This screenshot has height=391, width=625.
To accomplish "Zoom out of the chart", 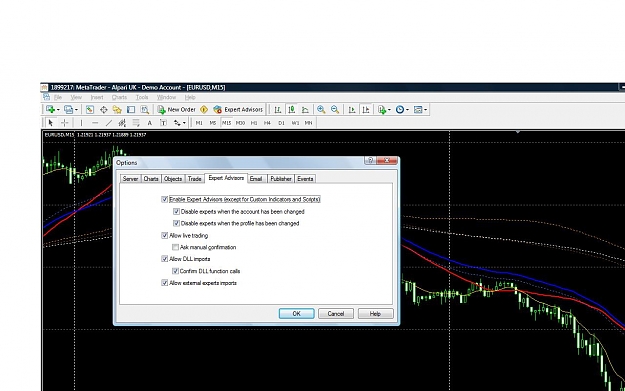I will click(x=335, y=109).
